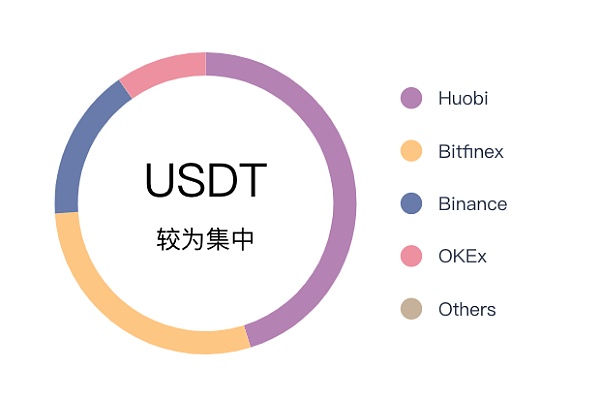This screenshot has height=399, width=600.
Task: Click the tan Others legend dot
Action: pyautogui.click(x=411, y=309)
